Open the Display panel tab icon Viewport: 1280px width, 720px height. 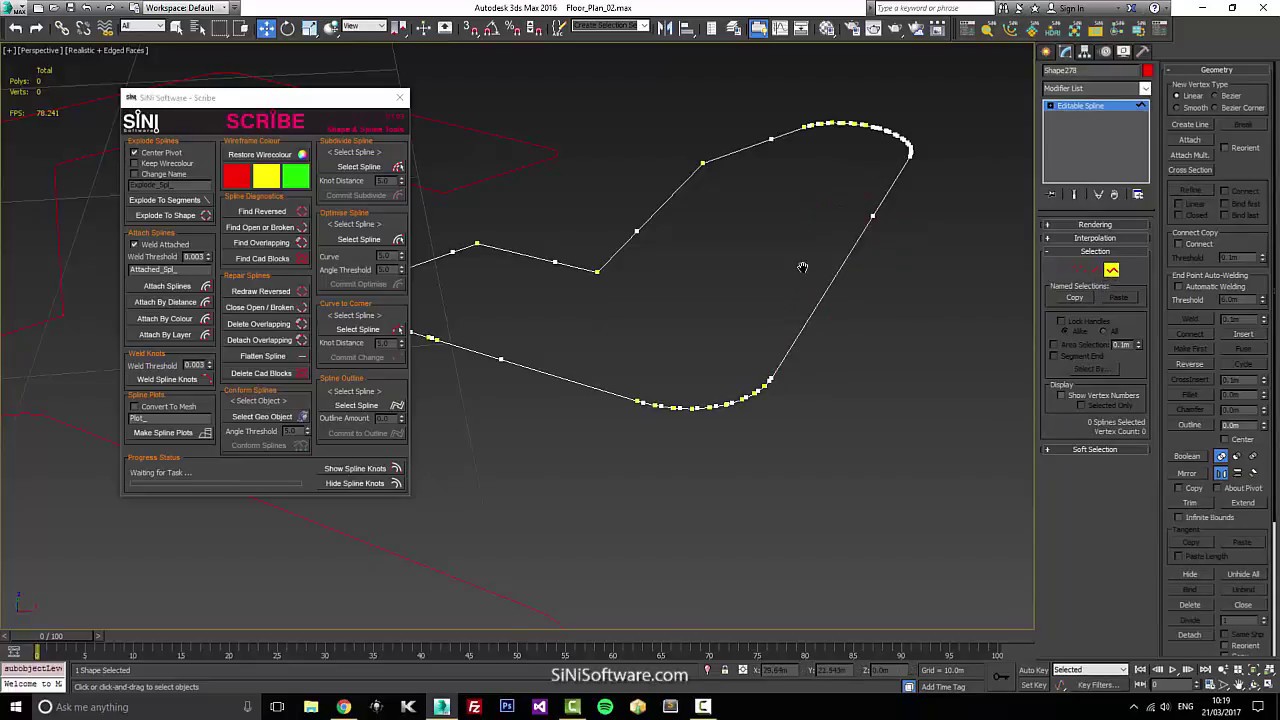(x=1123, y=52)
